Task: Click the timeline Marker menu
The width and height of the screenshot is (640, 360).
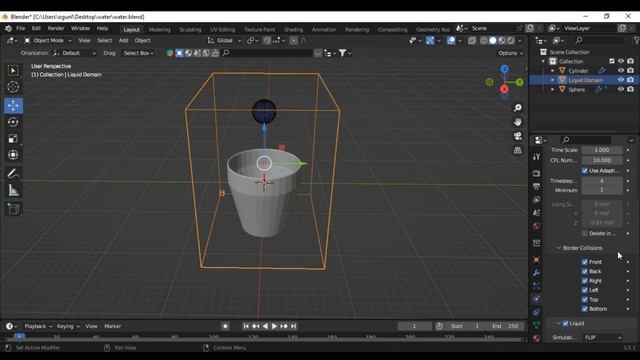Action: 113,326
